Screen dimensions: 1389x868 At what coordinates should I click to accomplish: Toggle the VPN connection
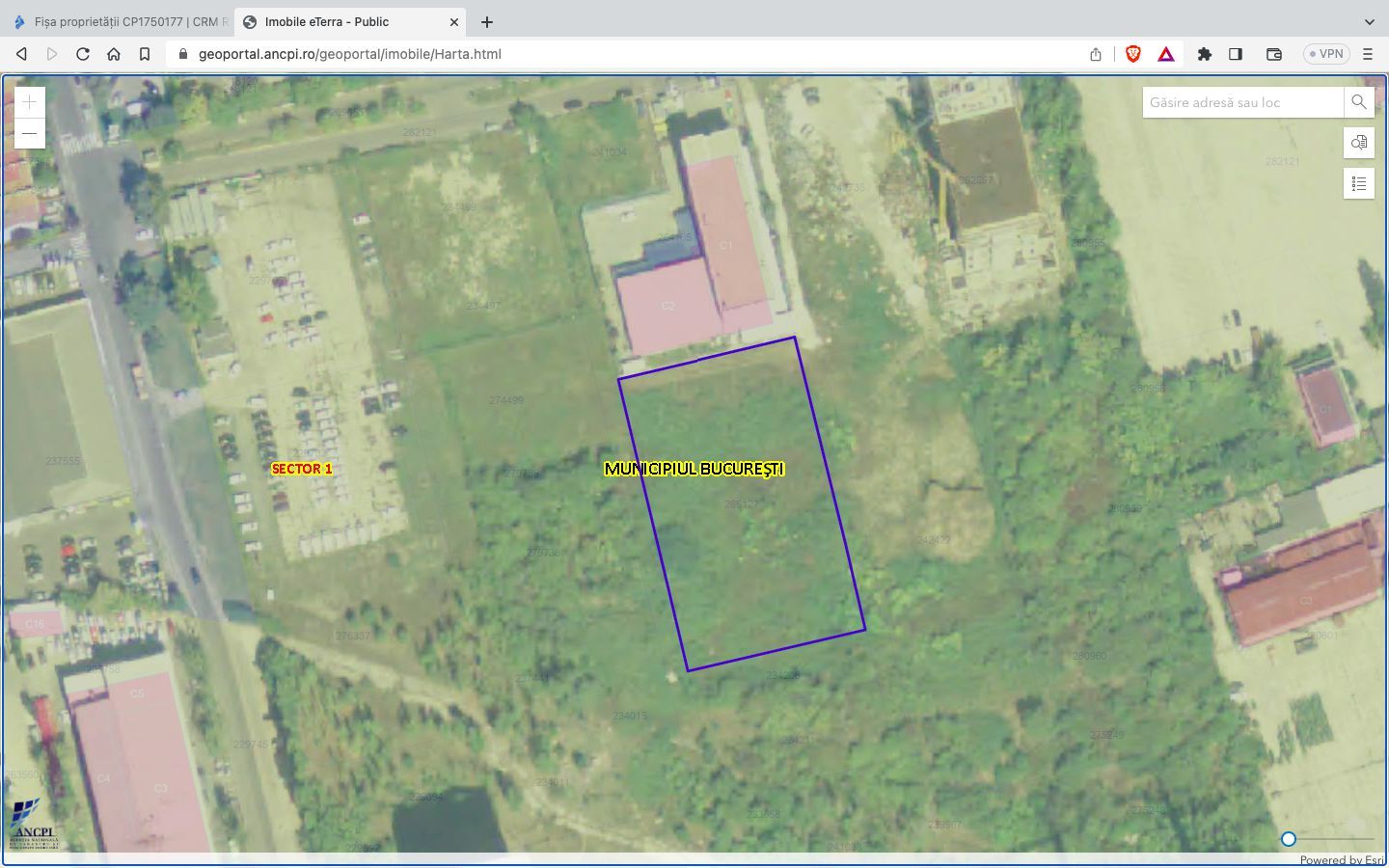pos(1326,54)
